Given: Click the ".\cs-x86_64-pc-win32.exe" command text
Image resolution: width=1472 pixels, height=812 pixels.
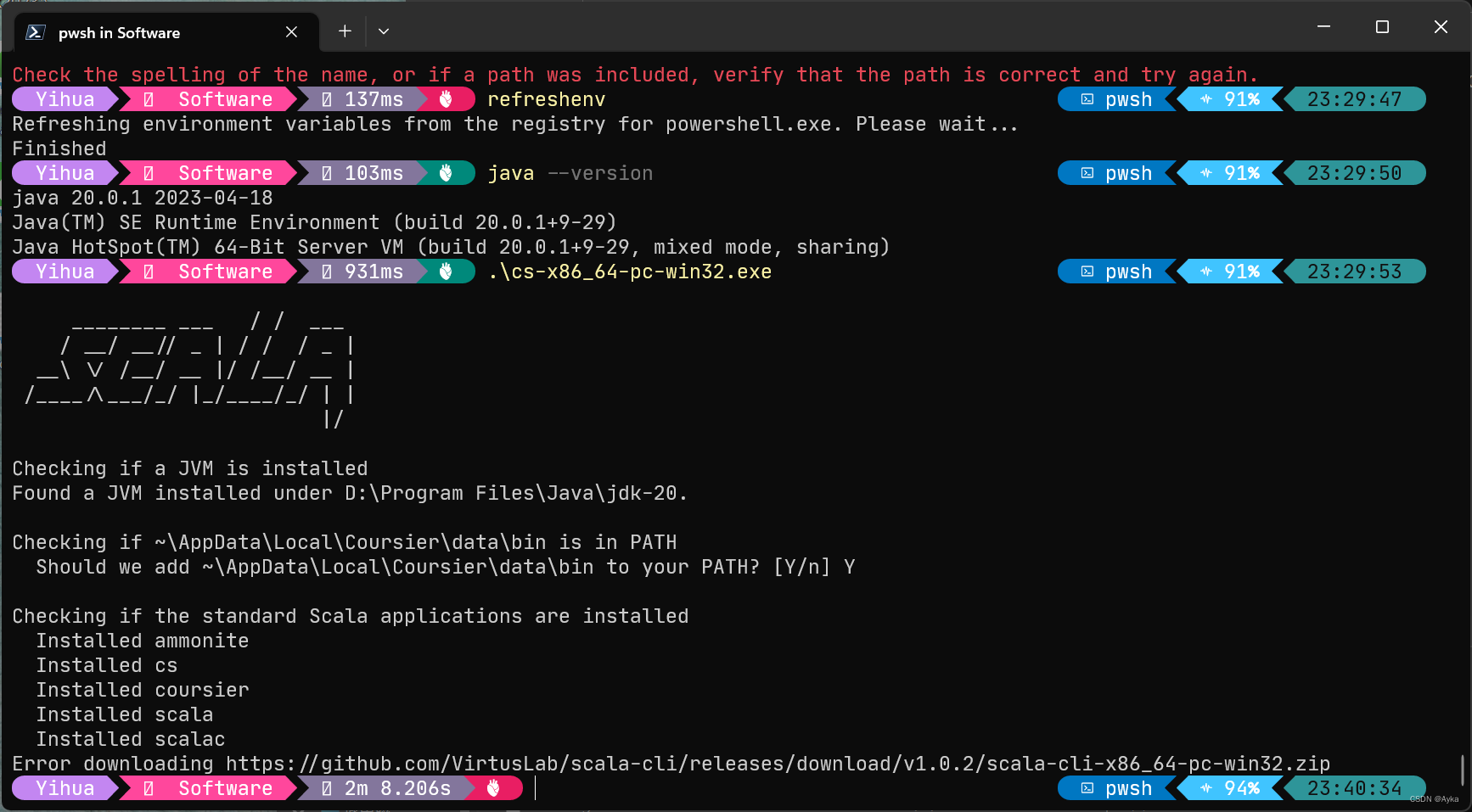Looking at the screenshot, I should pyautogui.click(x=629, y=272).
